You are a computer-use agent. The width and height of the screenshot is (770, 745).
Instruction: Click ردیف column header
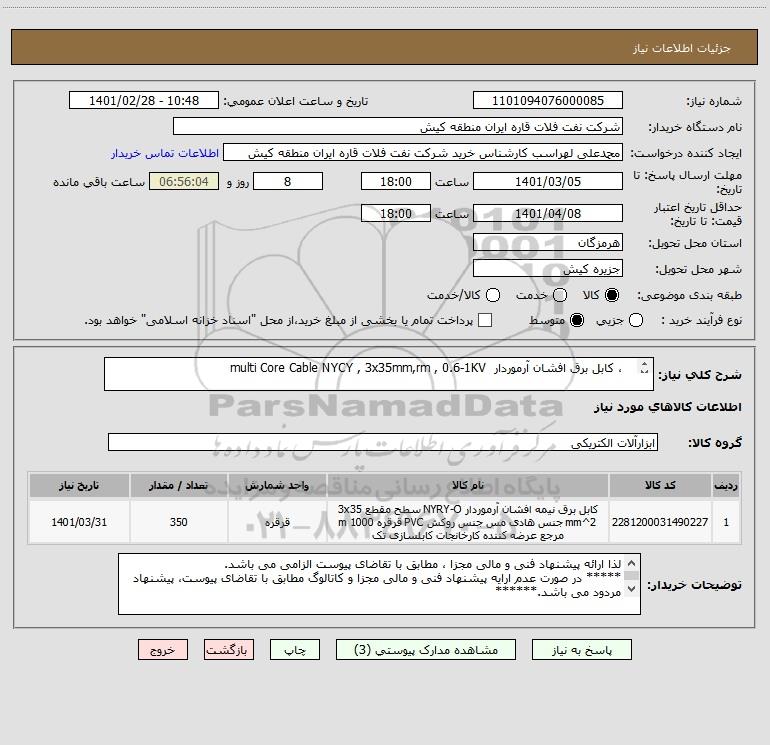tap(726, 485)
